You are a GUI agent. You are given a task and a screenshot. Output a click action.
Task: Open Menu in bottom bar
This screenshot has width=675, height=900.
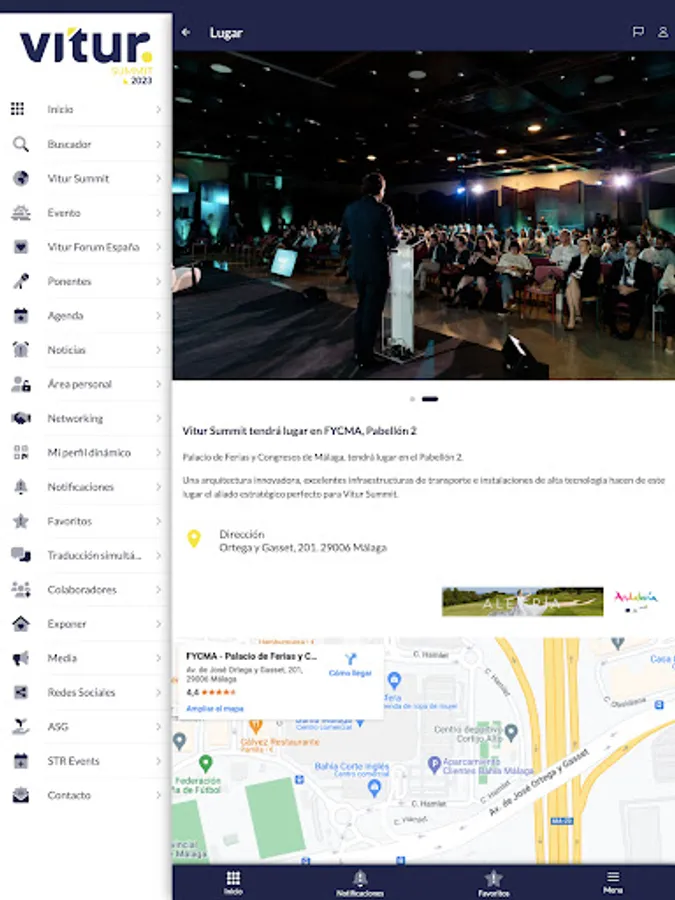613,882
